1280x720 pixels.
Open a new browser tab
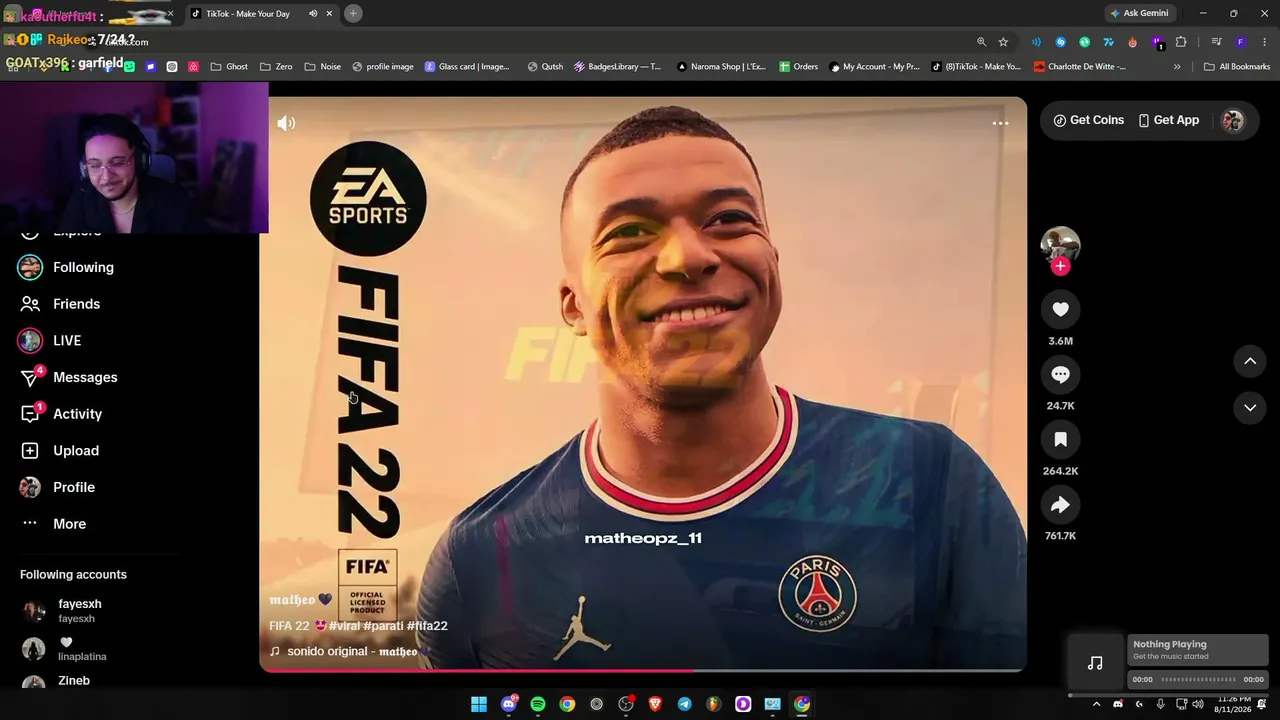pos(353,14)
